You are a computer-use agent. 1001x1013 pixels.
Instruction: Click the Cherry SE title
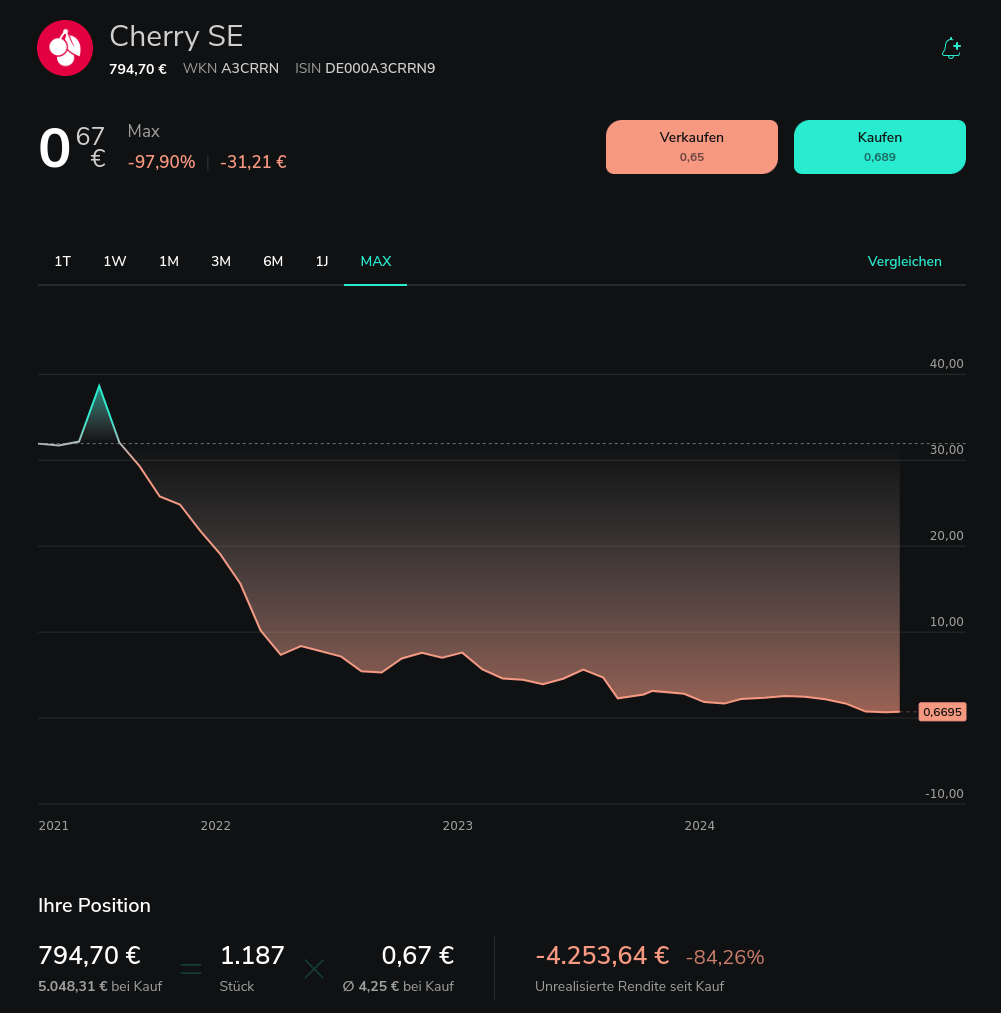[x=176, y=36]
